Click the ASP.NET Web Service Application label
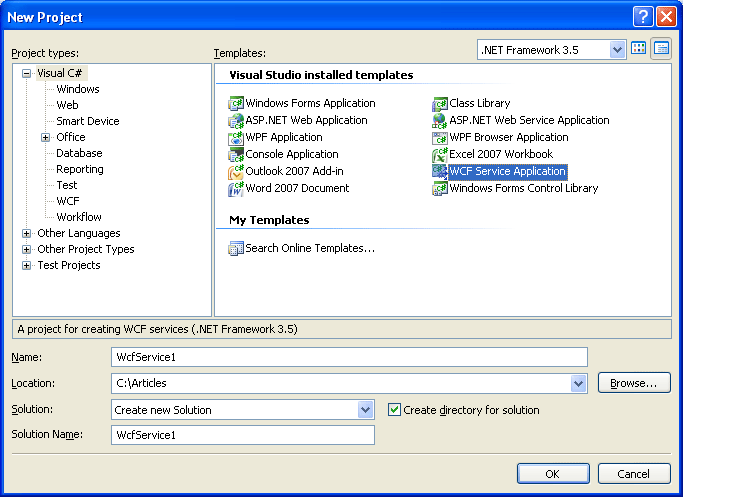The height and width of the screenshot is (497, 756). click(529, 120)
